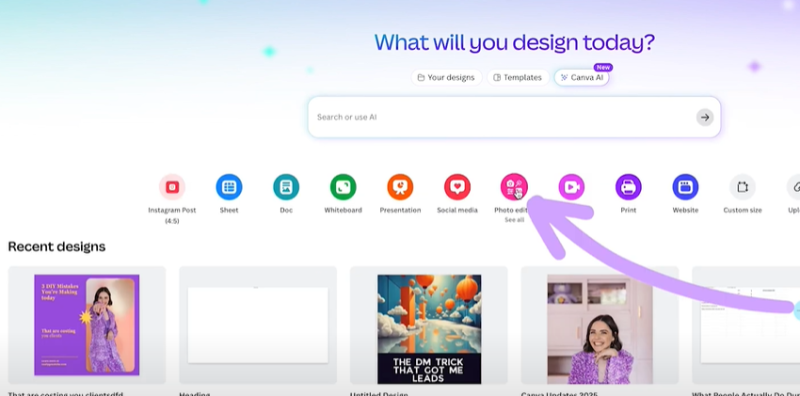Image resolution: width=800 pixels, height=396 pixels.
Task: Open the Print category
Action: tap(629, 187)
